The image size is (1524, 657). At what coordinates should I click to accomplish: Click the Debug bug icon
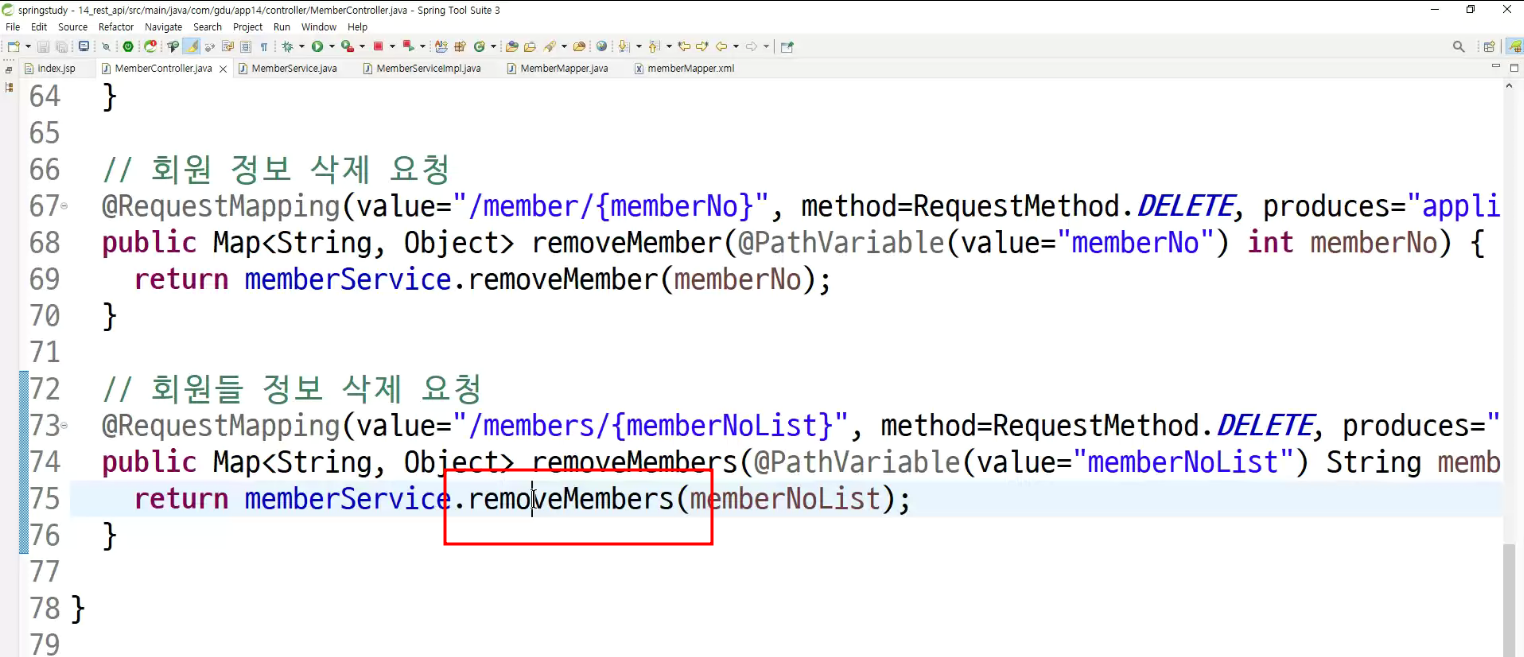(287, 46)
